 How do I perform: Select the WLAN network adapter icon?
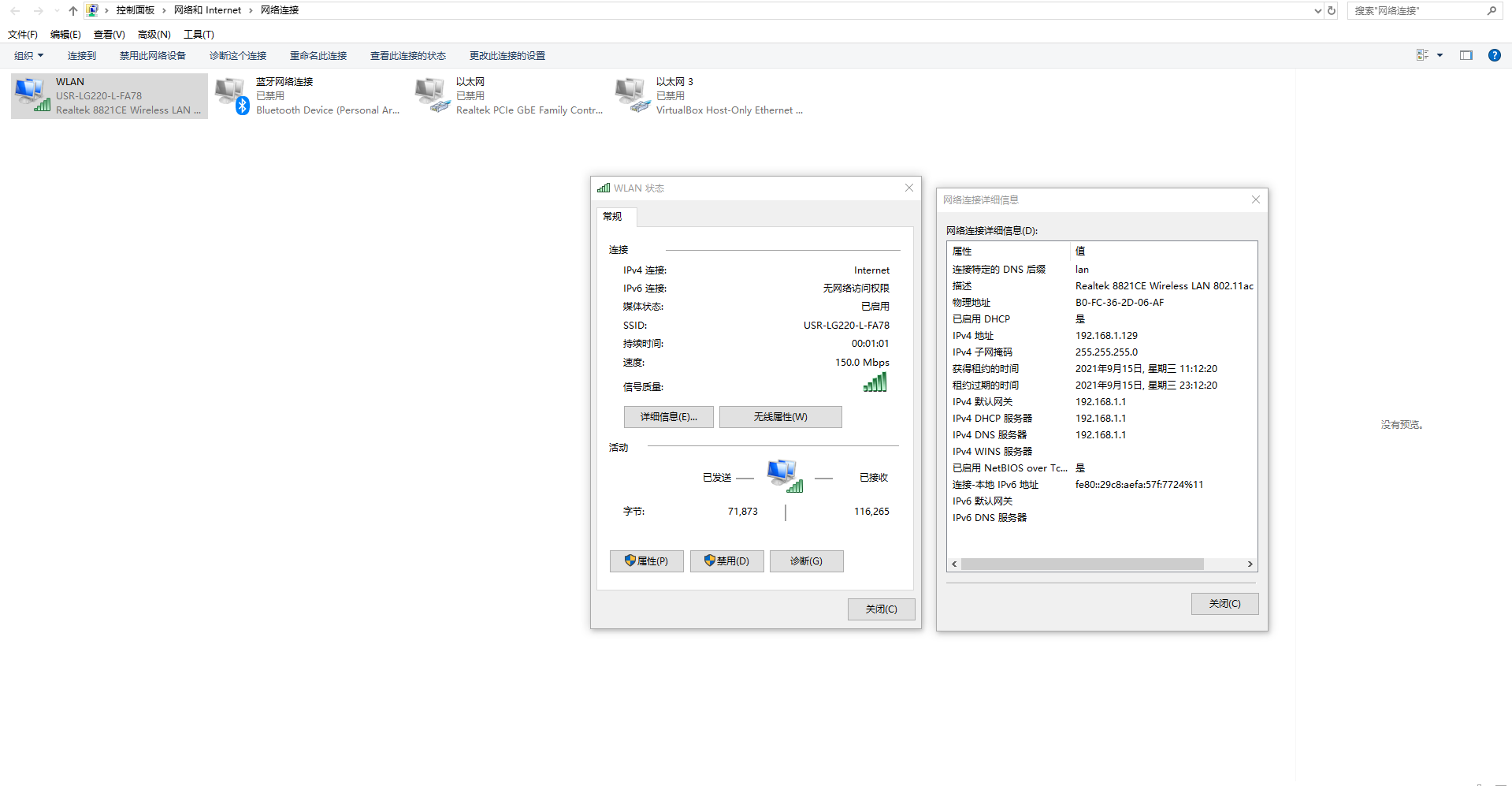tap(32, 95)
